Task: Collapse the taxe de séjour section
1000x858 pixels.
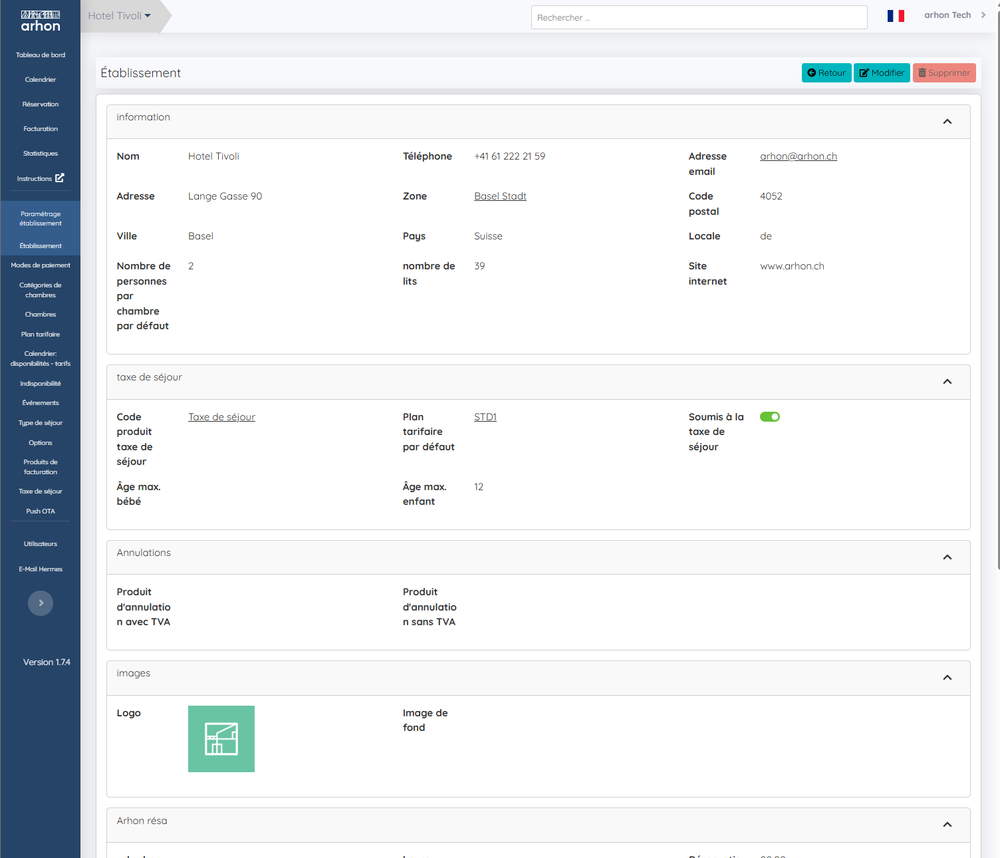Action: pos(947,381)
